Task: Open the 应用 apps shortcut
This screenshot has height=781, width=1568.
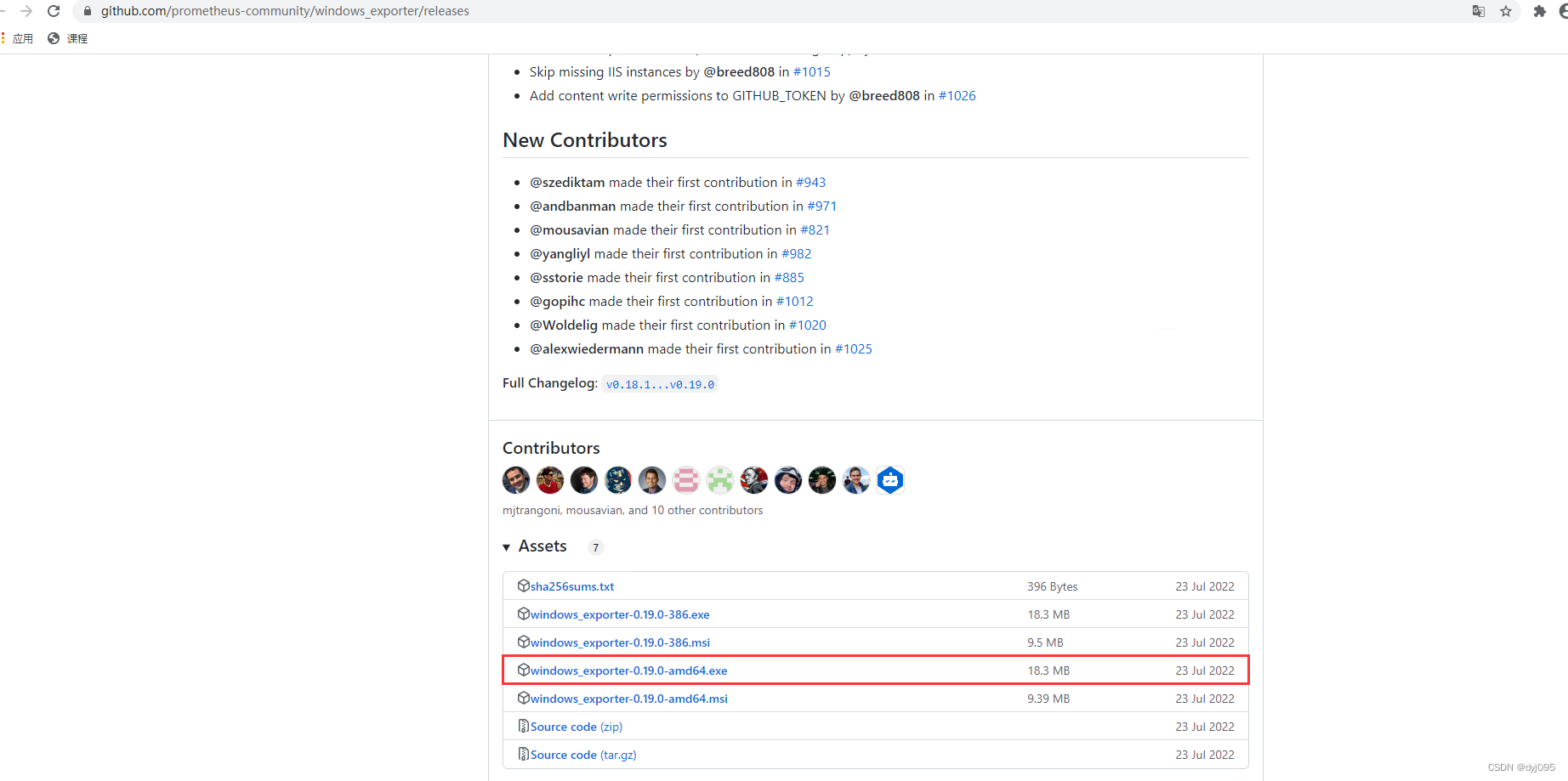Action: 18,38
